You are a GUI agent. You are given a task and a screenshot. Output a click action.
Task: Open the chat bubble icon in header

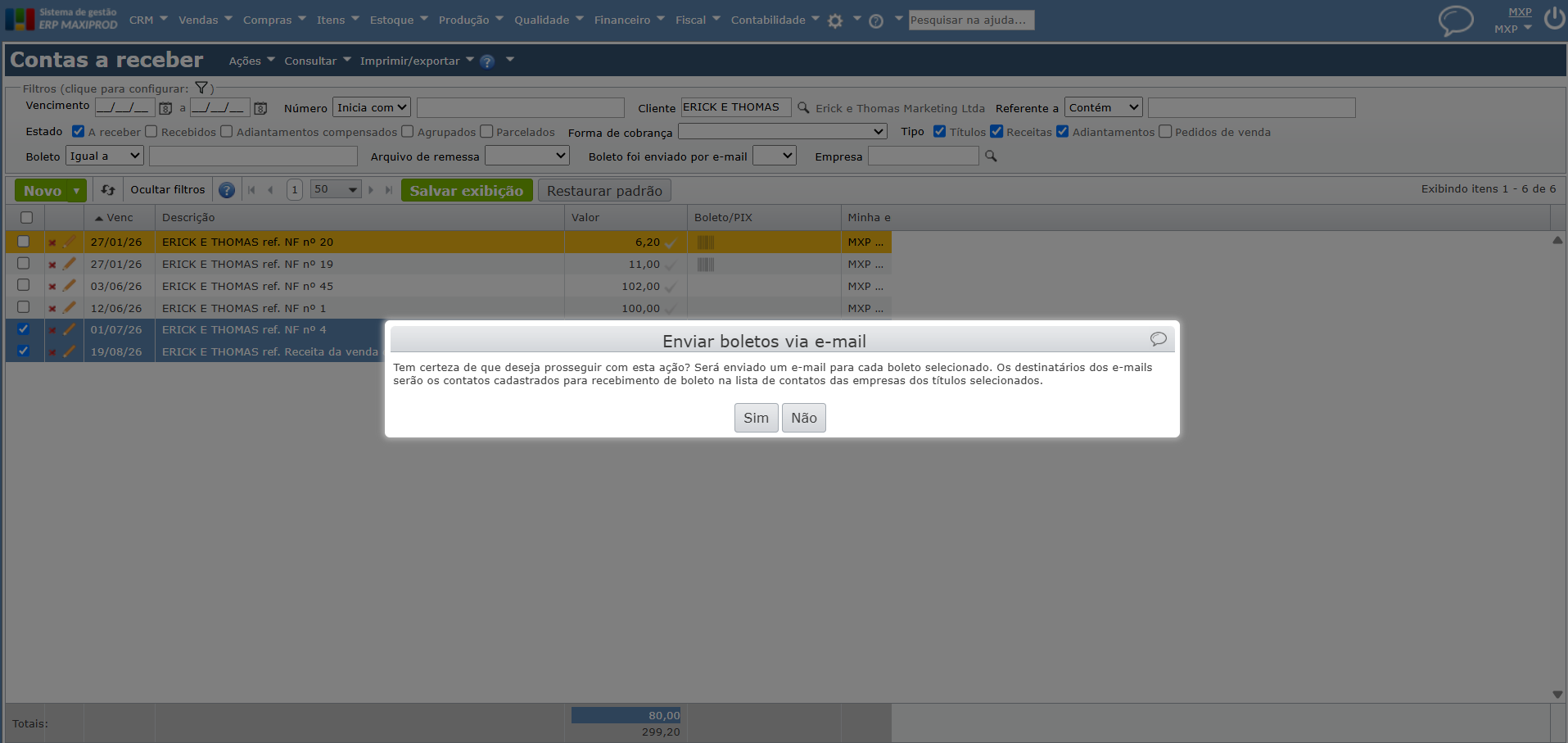(x=1456, y=20)
